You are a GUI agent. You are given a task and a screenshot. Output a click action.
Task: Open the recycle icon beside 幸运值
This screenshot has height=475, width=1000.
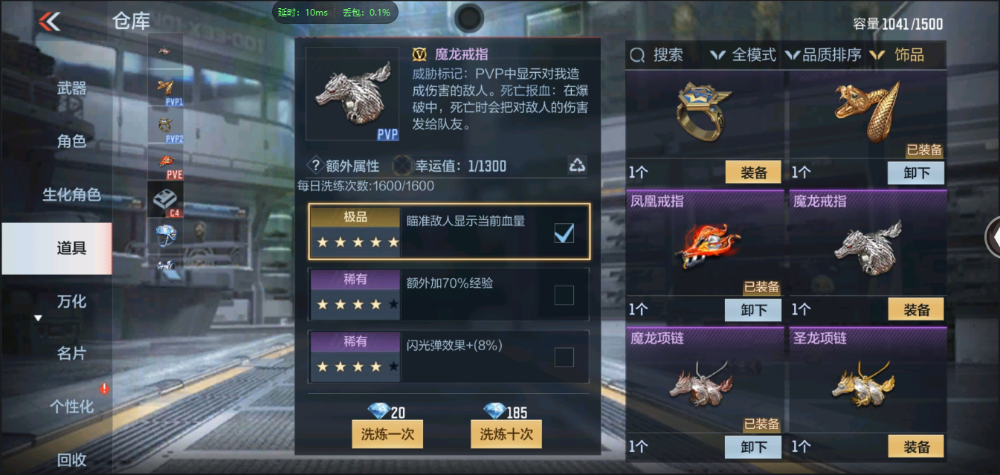(577, 166)
